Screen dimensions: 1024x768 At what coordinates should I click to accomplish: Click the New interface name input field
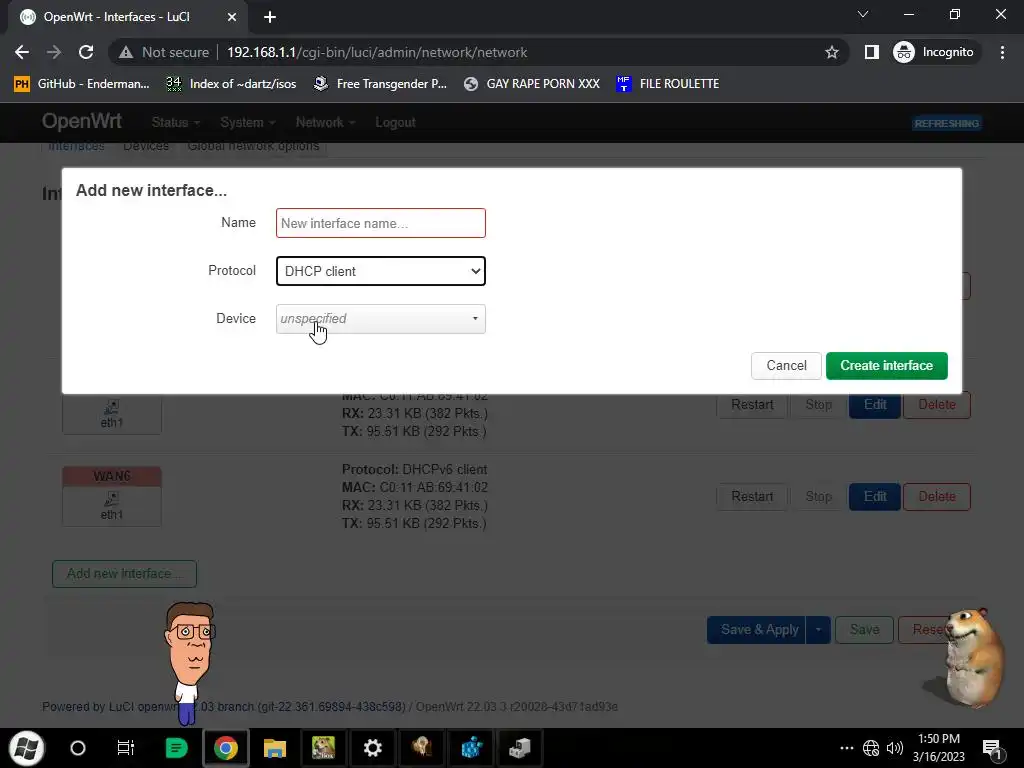point(381,223)
